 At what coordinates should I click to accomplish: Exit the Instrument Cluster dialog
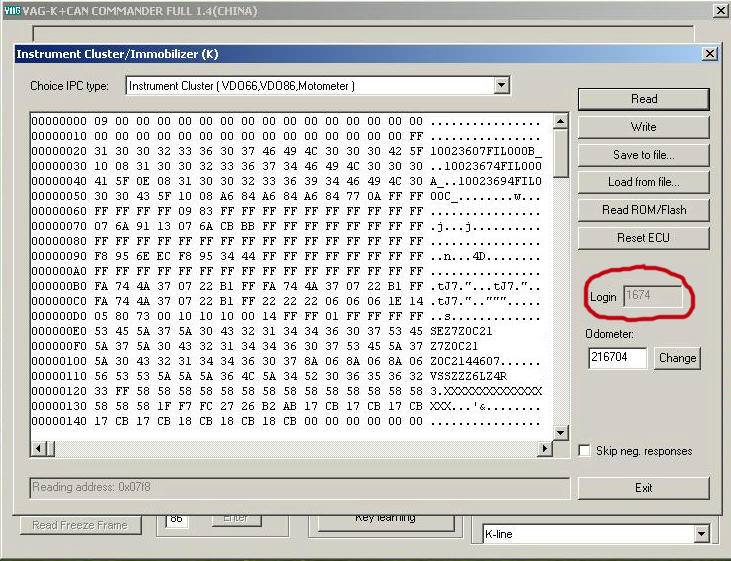pyautogui.click(x=643, y=488)
